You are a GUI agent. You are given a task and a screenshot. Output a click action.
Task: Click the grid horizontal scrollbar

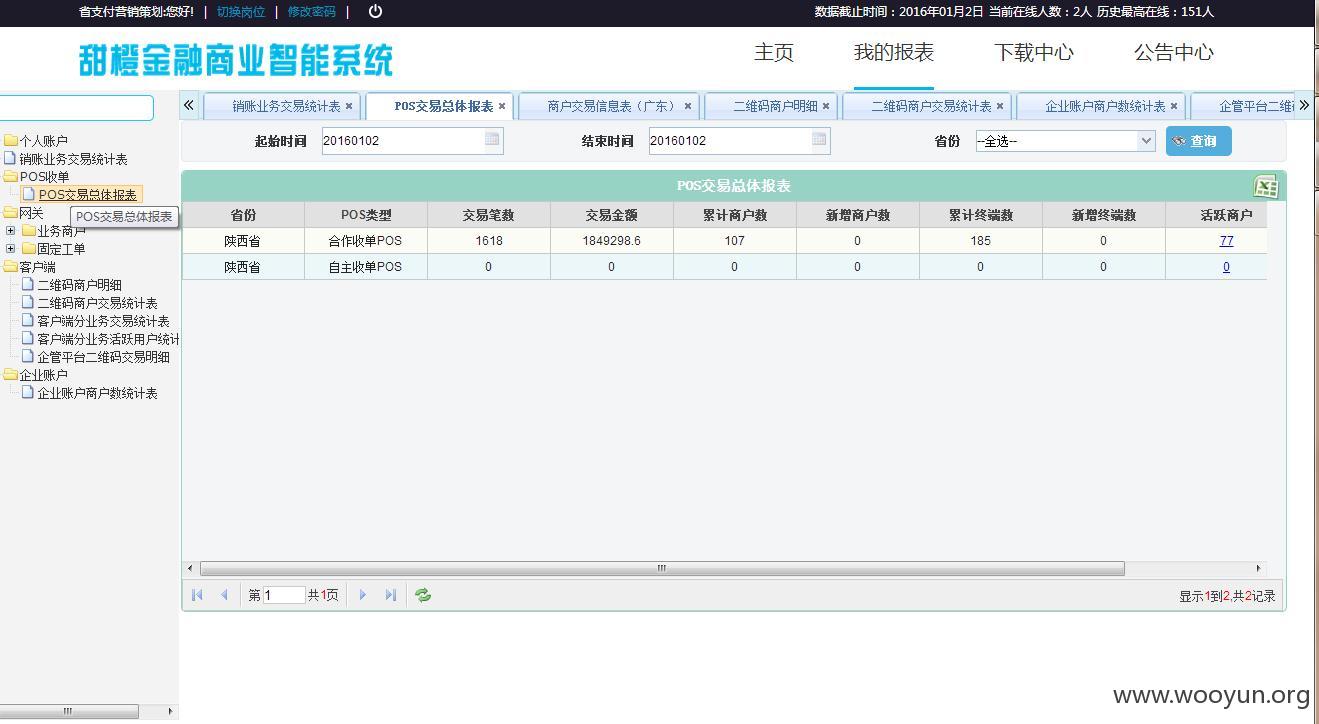click(x=661, y=568)
